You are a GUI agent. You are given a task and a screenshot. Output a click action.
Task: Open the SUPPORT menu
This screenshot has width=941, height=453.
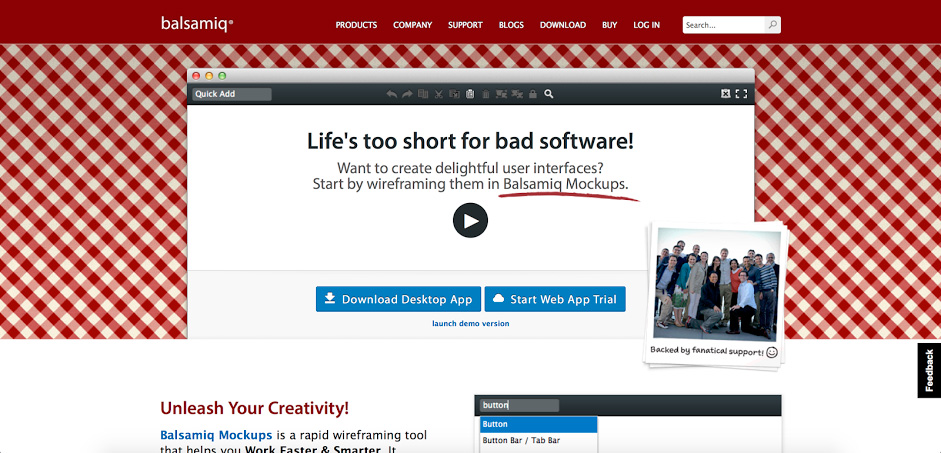(465, 25)
